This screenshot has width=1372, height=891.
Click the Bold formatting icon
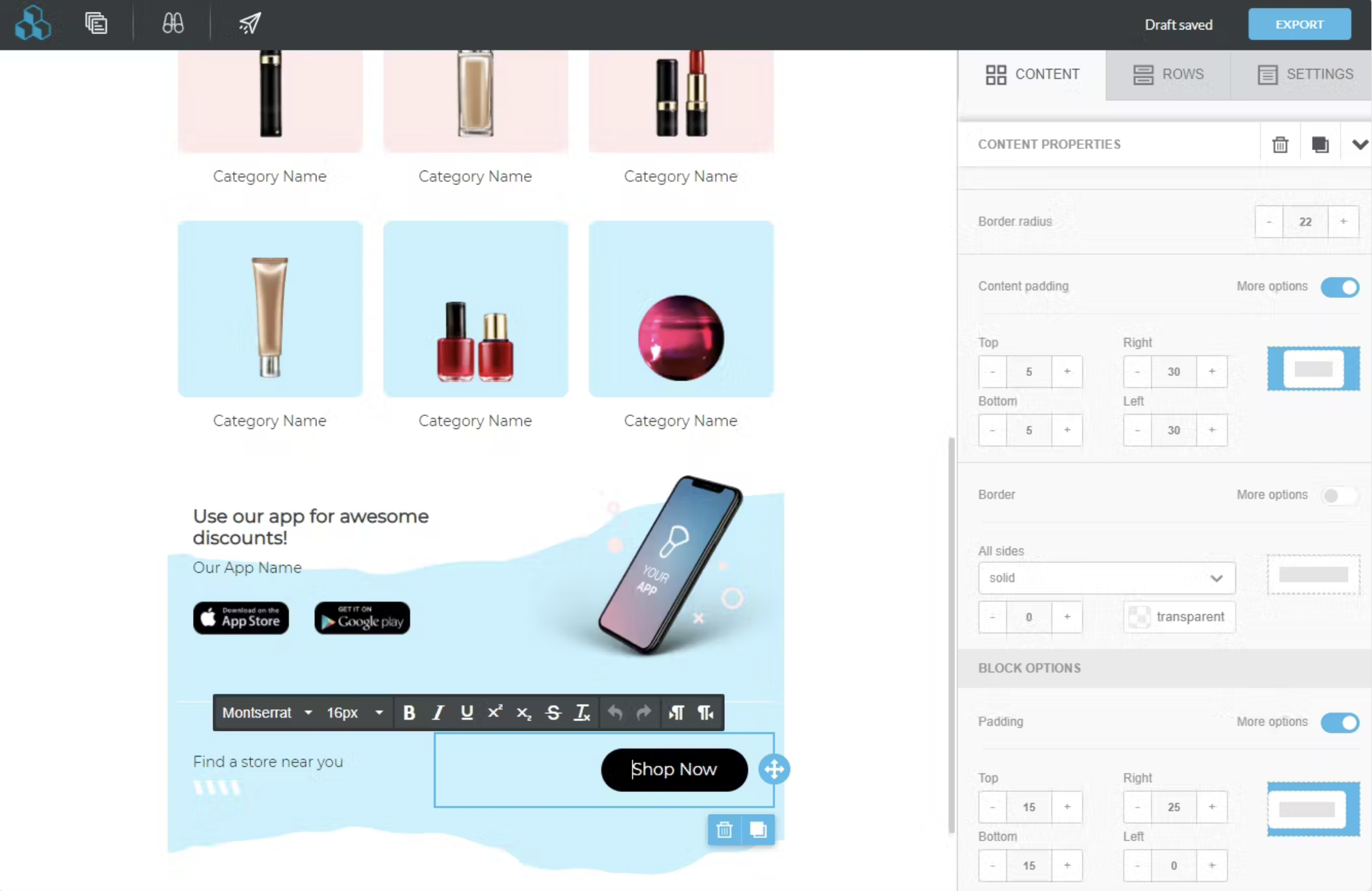tap(409, 713)
